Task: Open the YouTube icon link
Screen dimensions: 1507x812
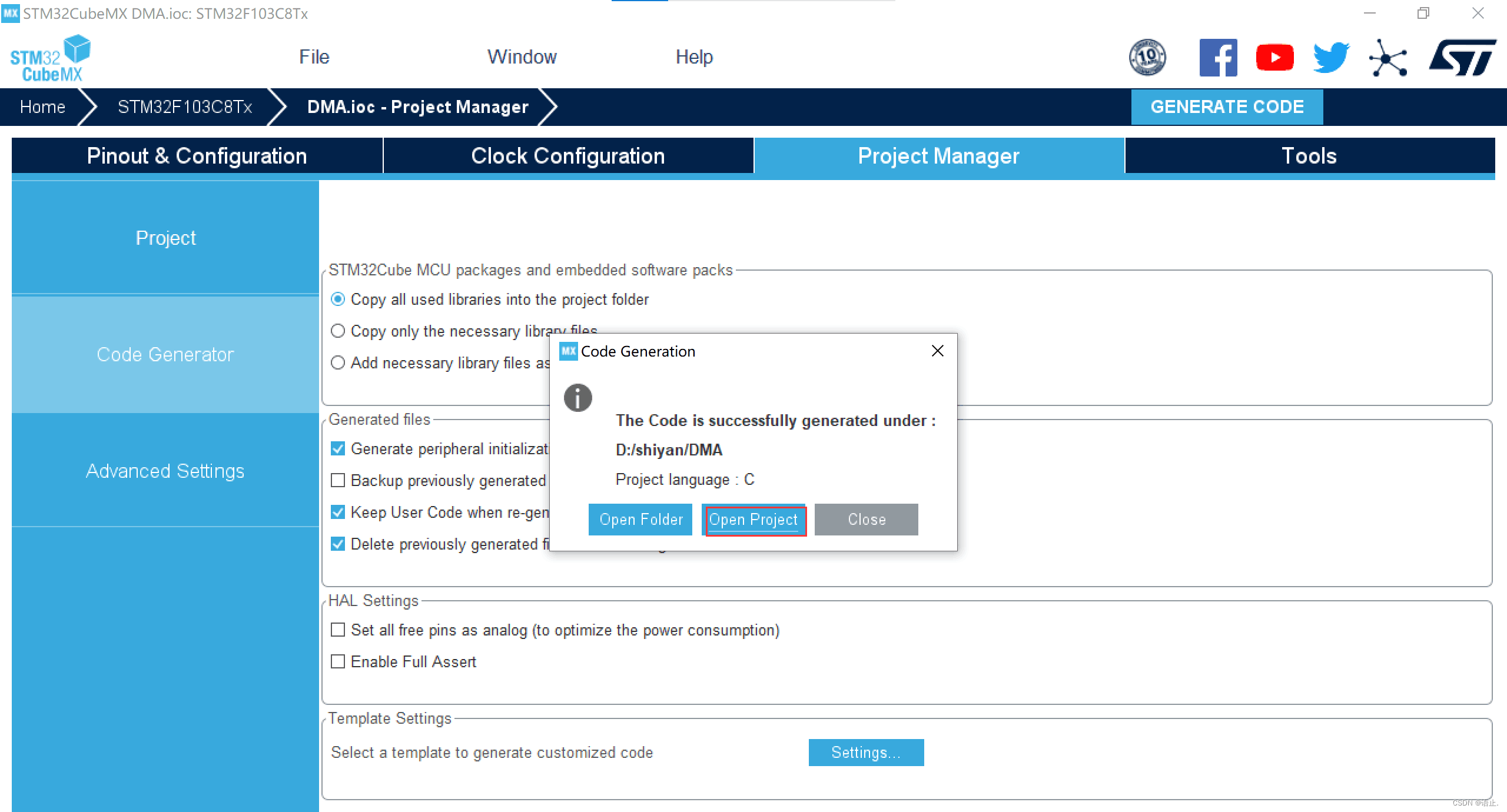Action: (1274, 58)
